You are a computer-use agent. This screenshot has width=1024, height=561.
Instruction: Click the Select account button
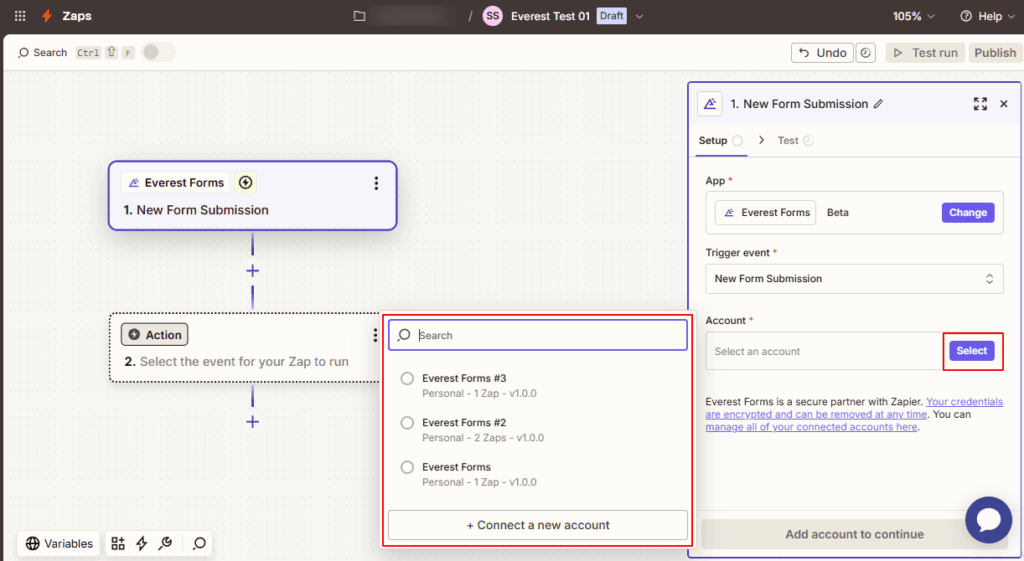tap(972, 351)
